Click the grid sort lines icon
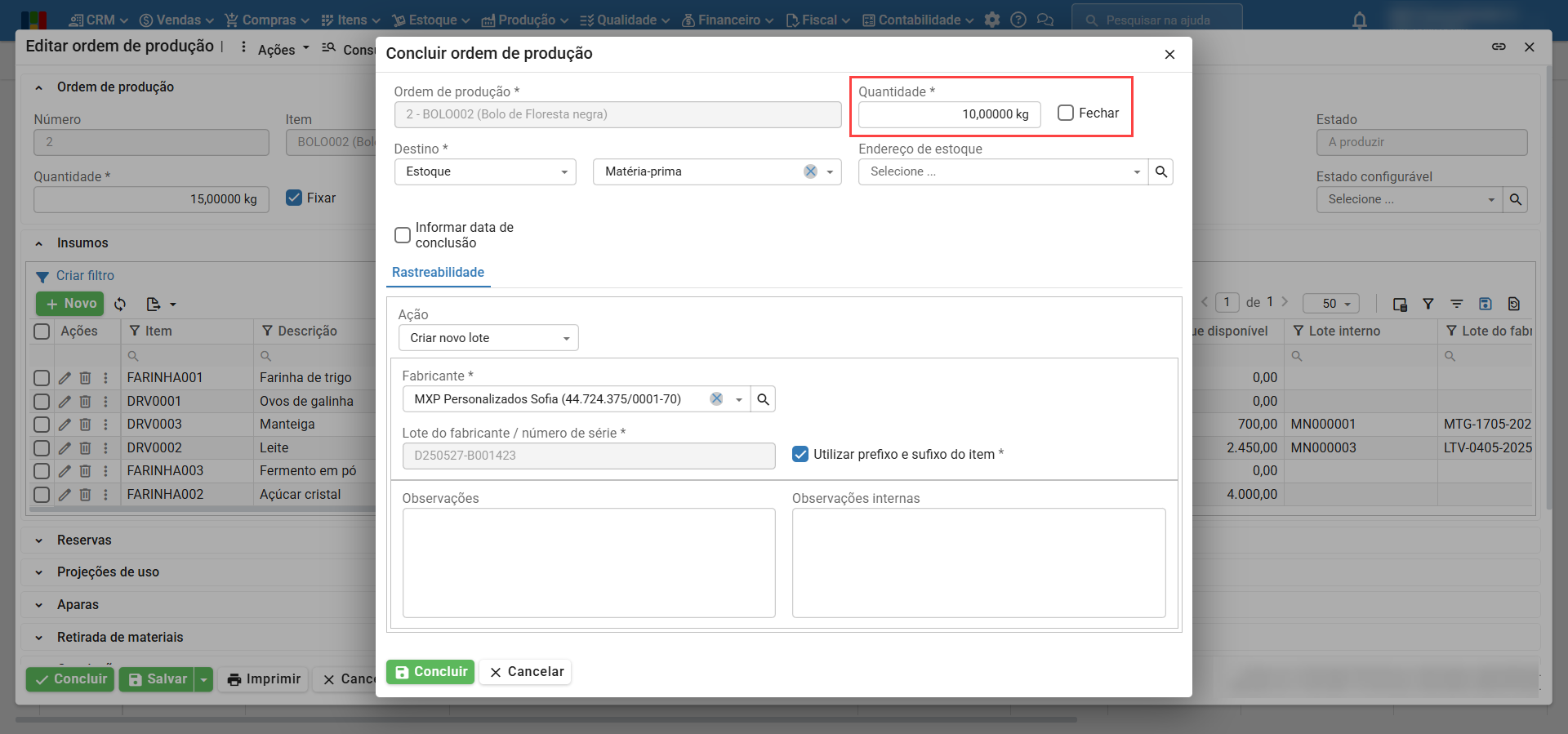The width and height of the screenshot is (1568, 734). (1457, 304)
